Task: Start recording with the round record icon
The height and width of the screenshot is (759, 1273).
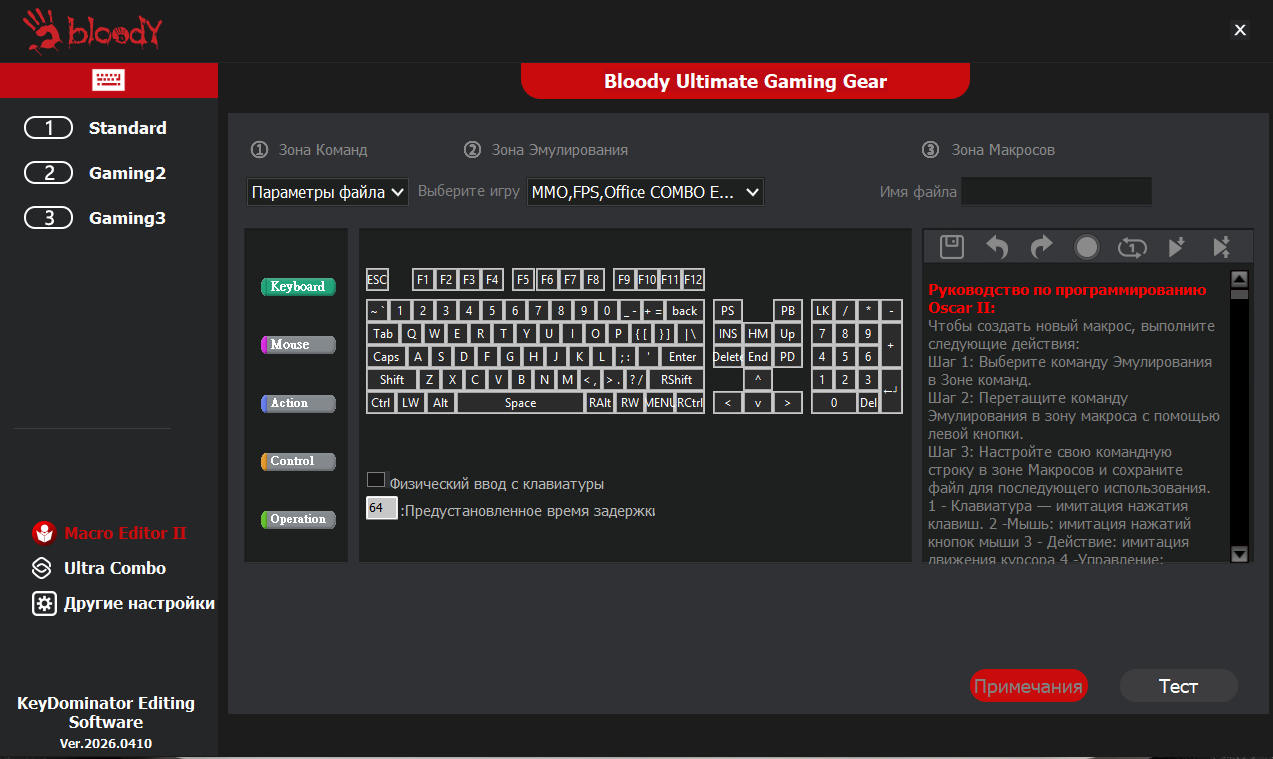Action: (x=1087, y=246)
